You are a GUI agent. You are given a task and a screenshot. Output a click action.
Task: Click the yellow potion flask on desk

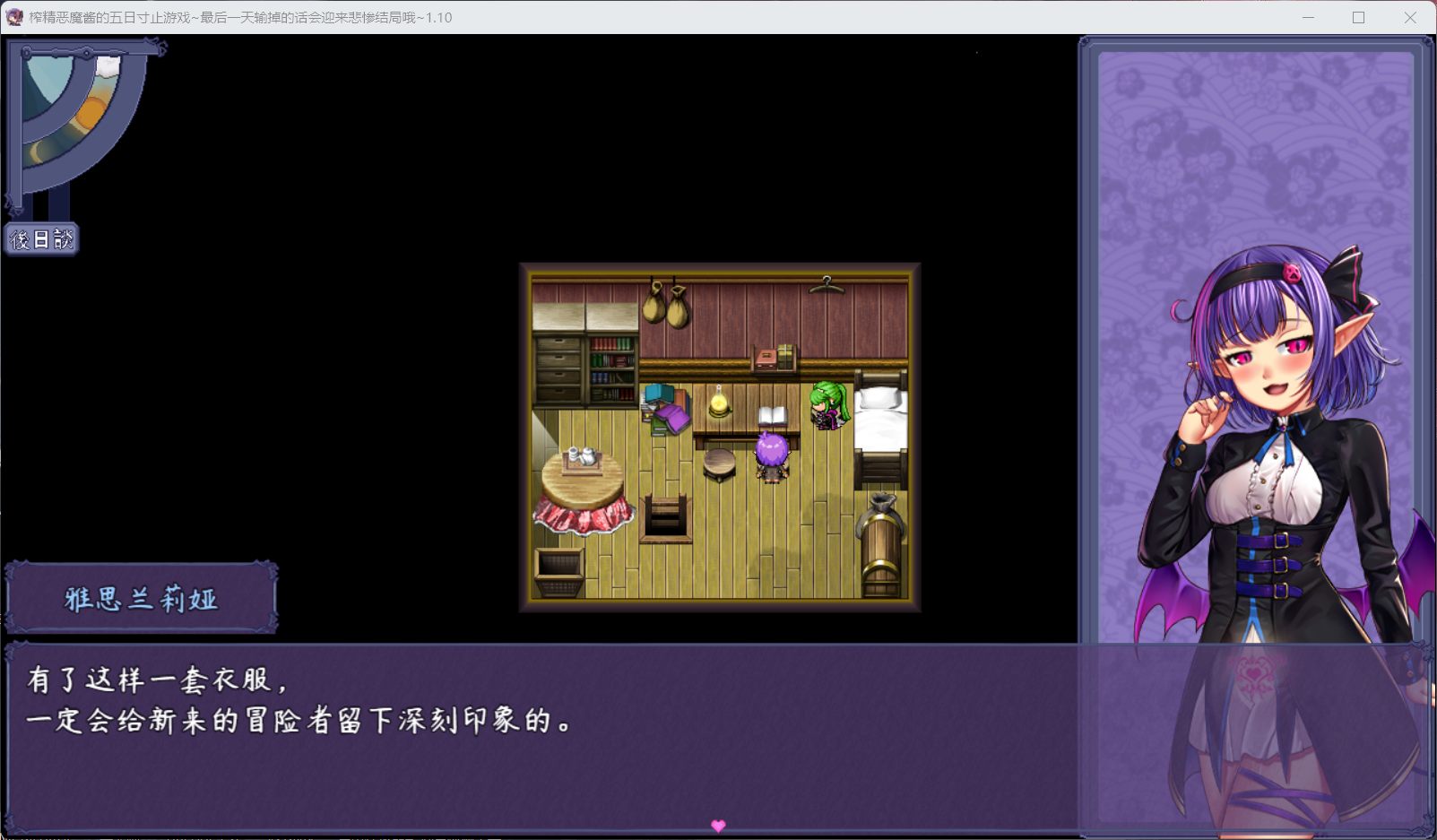tap(718, 403)
